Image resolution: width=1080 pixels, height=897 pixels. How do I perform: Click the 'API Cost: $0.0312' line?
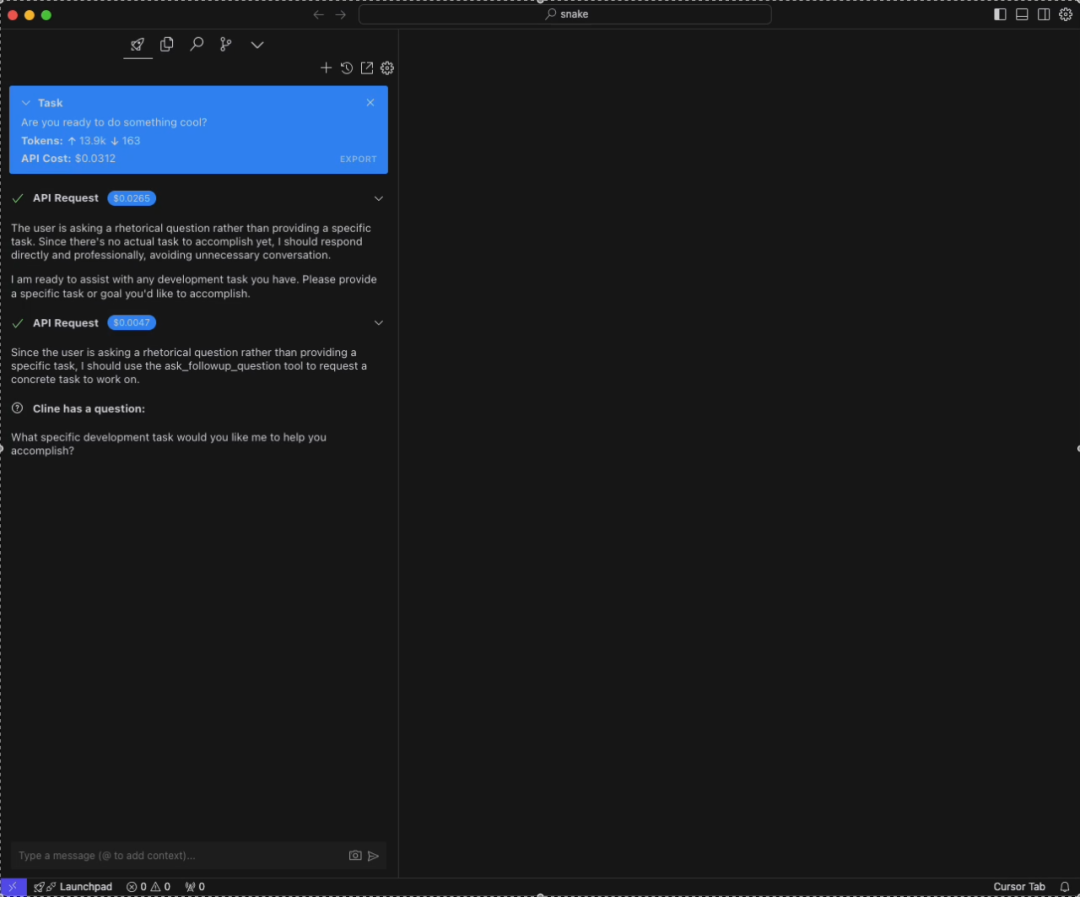coord(68,158)
